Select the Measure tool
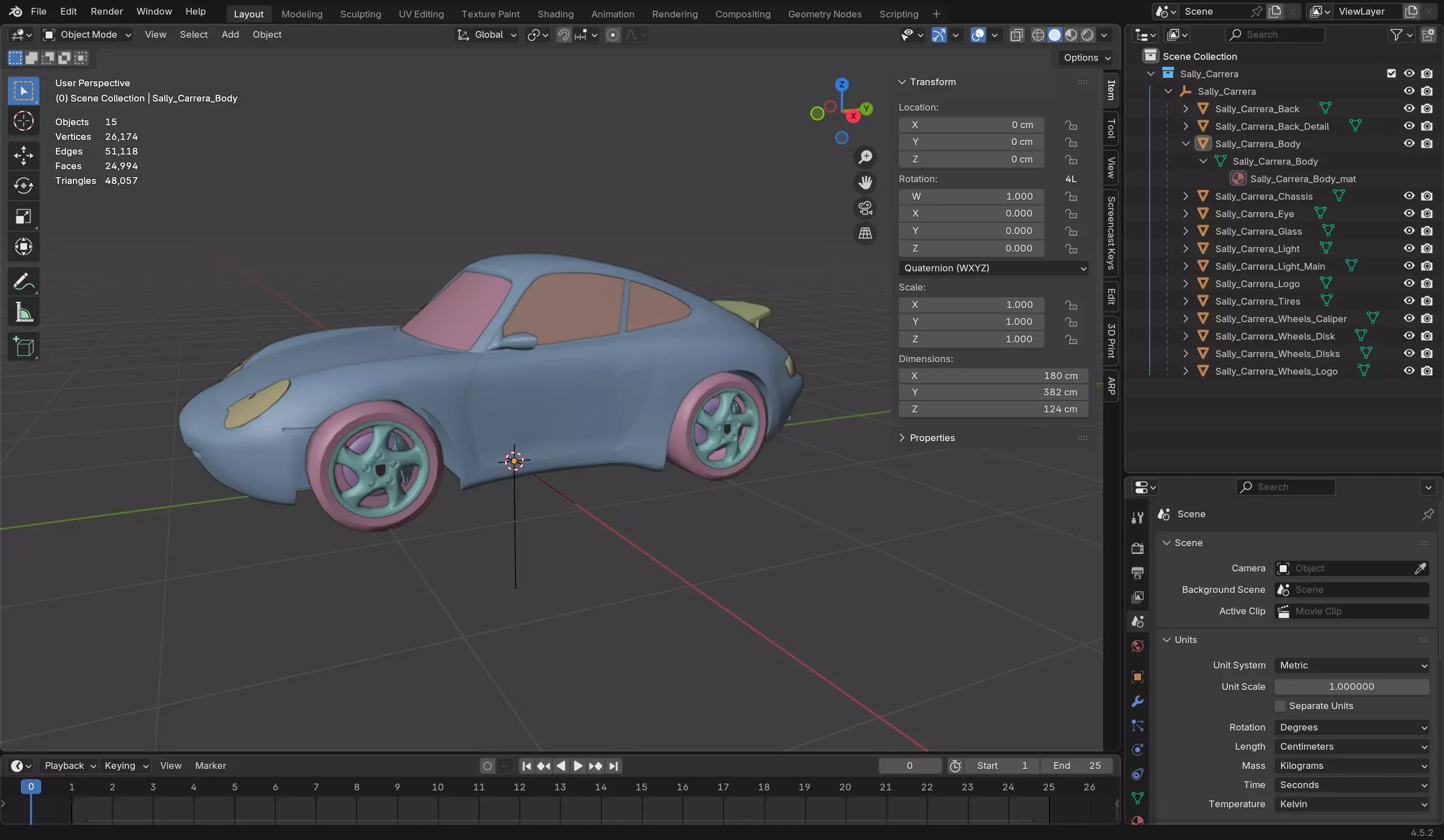The width and height of the screenshot is (1444, 840). coord(24,313)
